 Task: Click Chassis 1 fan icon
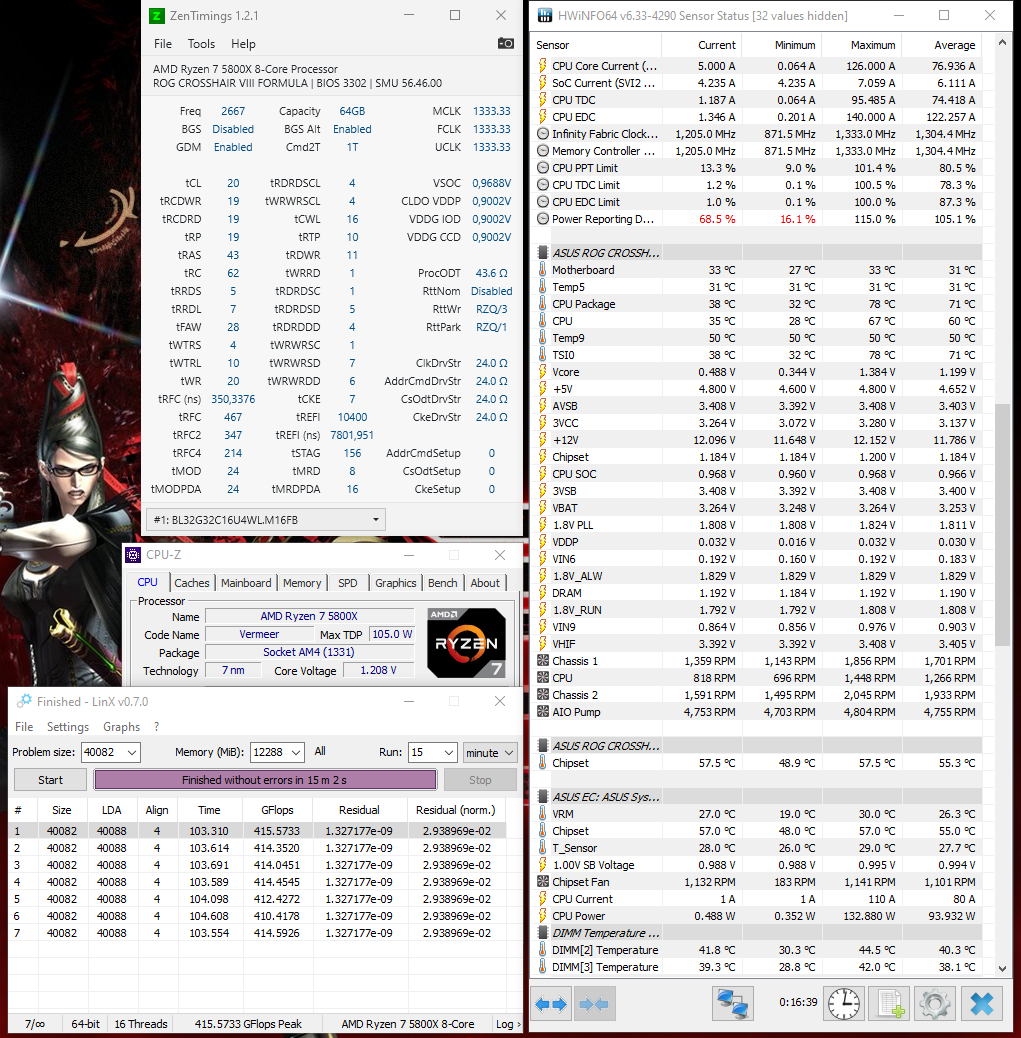click(543, 661)
